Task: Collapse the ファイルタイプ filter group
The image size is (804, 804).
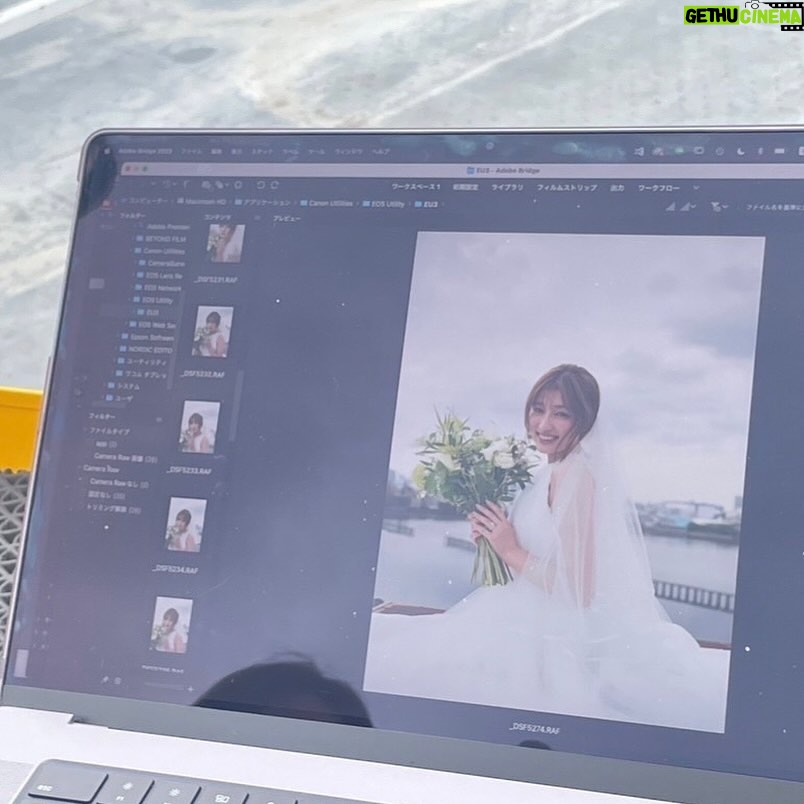Action: pos(84,431)
